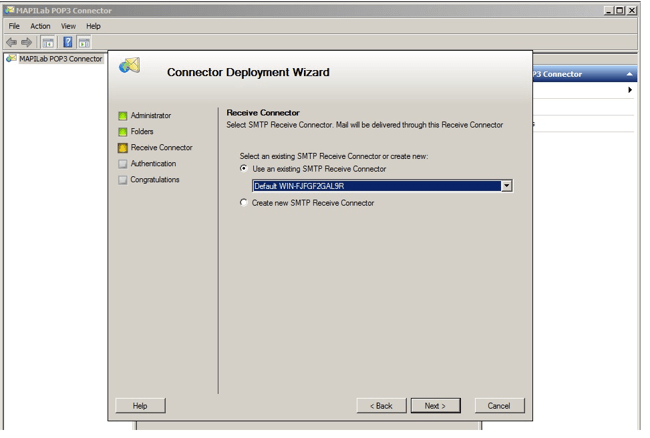This screenshot has width=650, height=438.
Task: Click the empty Authentication step indicator
Action: [123, 165]
